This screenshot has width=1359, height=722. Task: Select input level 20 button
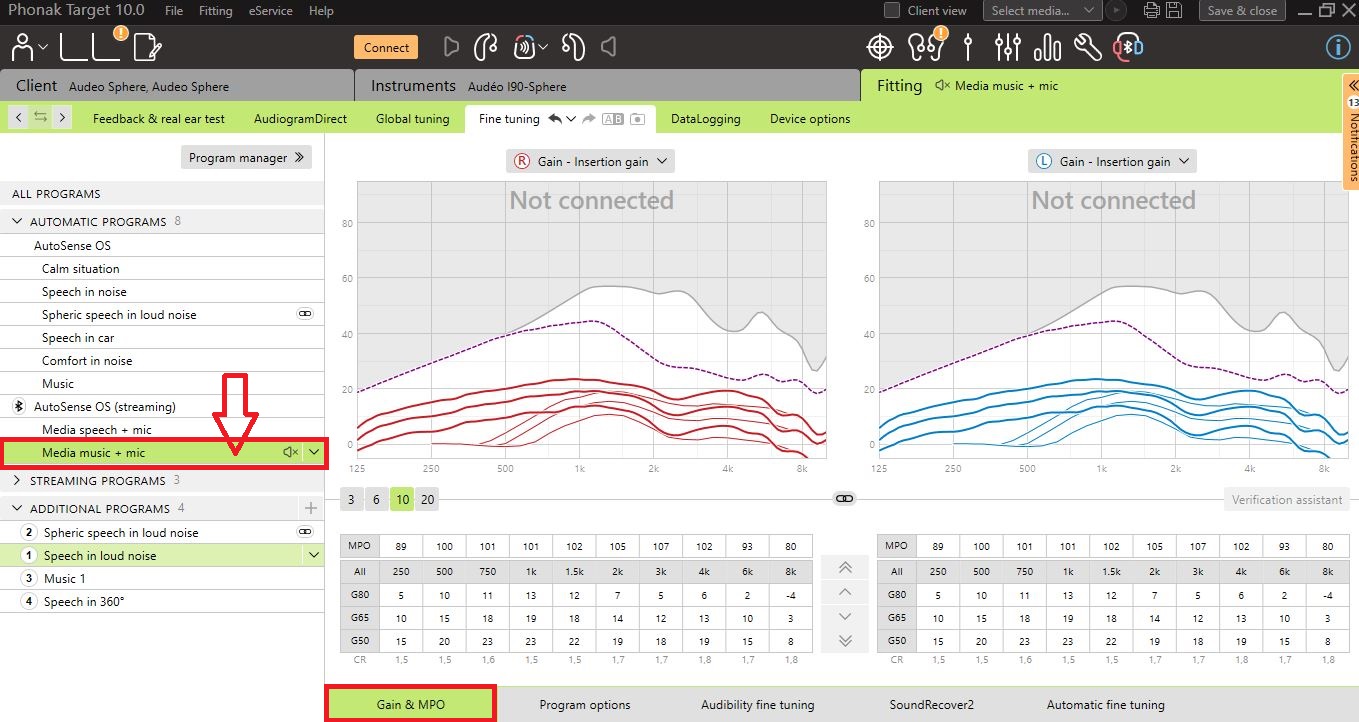[427, 500]
